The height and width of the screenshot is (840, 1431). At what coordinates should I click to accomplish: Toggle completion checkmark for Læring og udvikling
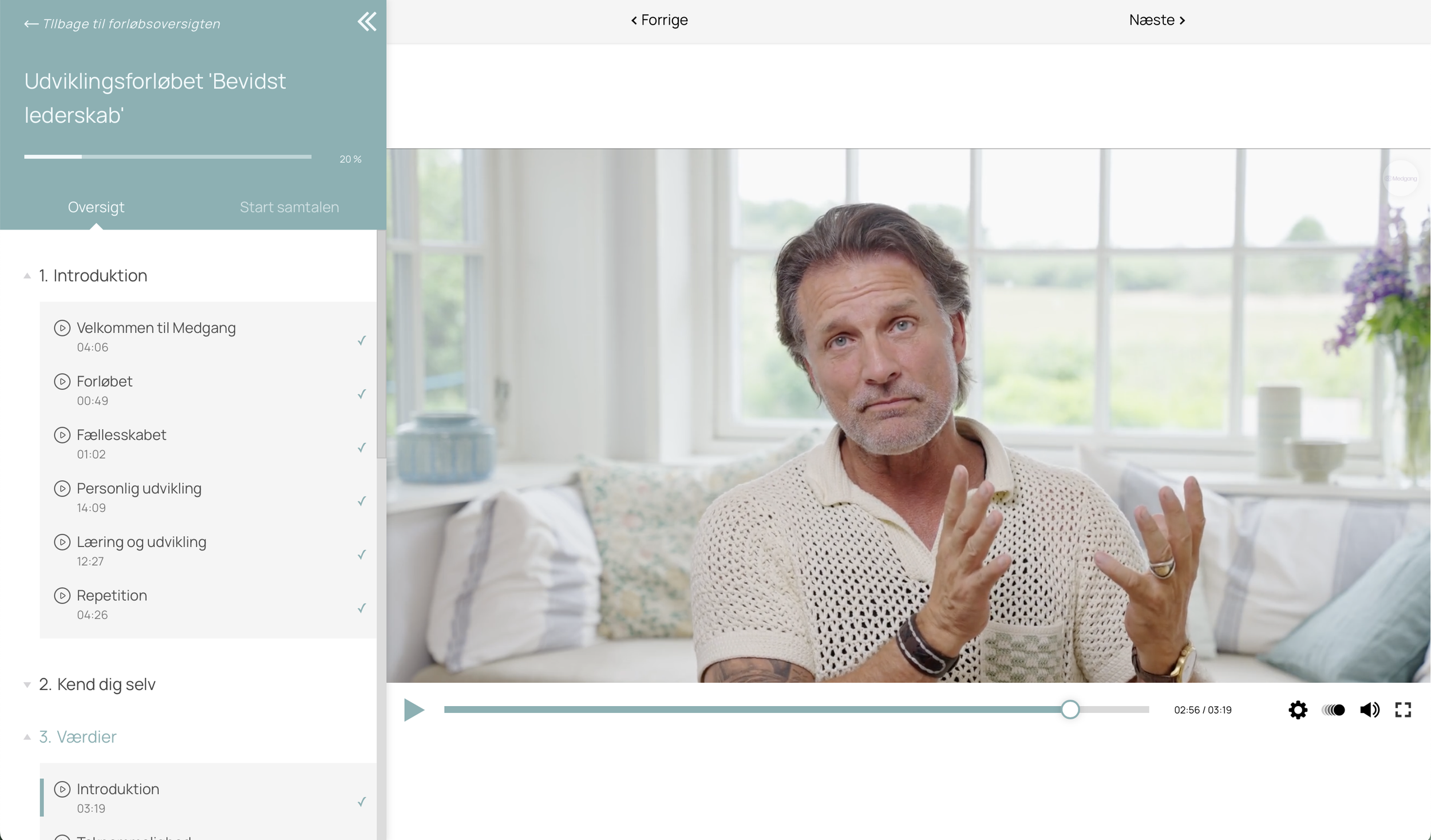(x=362, y=554)
